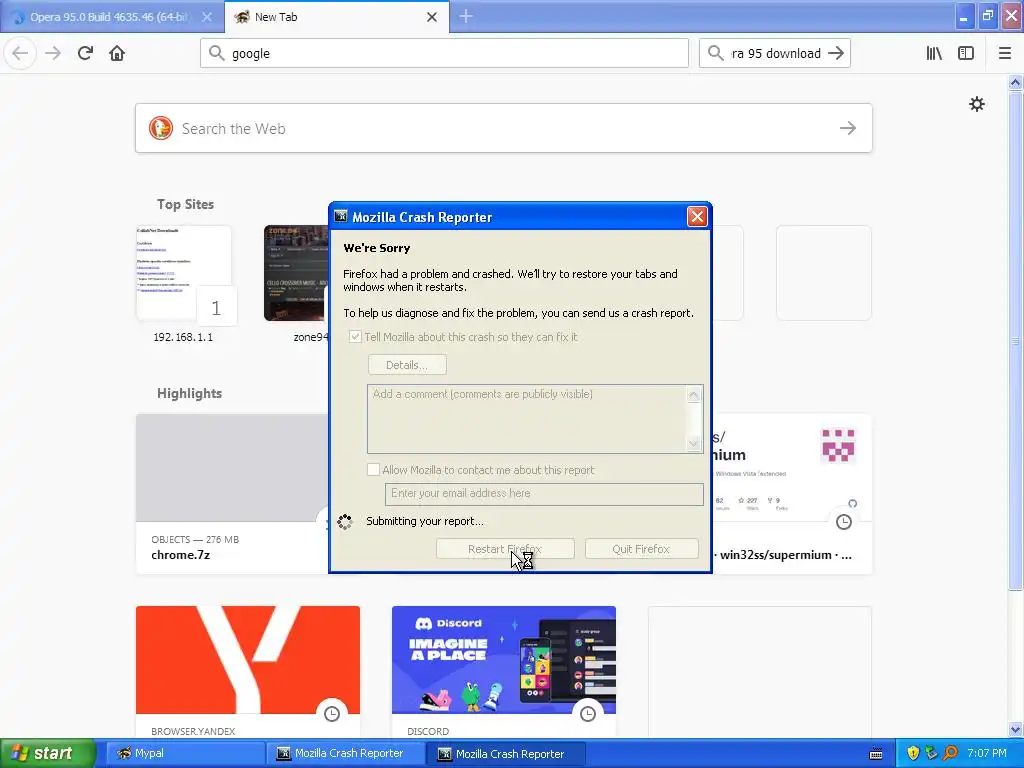Viewport: 1024px width, 768px height.
Task: Click page scrollbar down arrow
Action: (x=1015, y=729)
